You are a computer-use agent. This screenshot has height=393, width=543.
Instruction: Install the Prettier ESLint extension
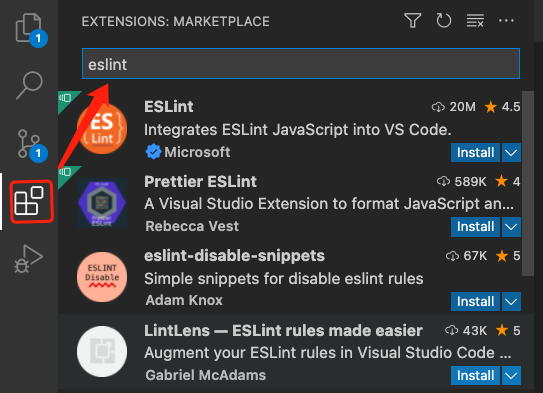point(475,227)
